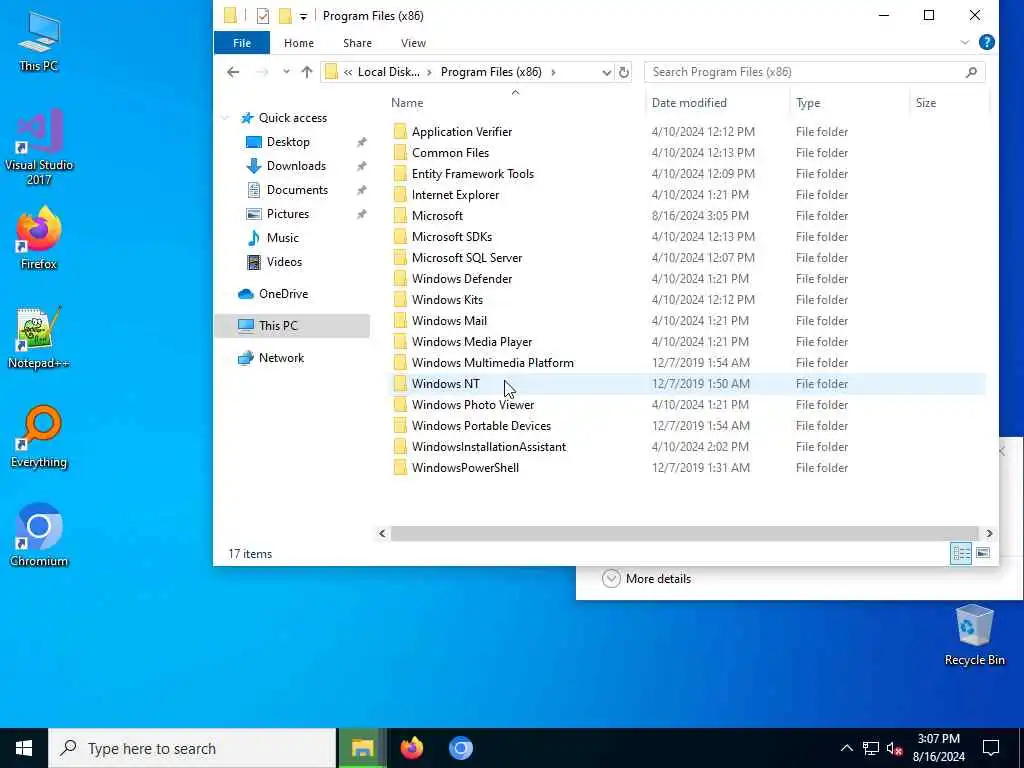Click the chevron after Local Disk breadcrumb

[x=430, y=72]
